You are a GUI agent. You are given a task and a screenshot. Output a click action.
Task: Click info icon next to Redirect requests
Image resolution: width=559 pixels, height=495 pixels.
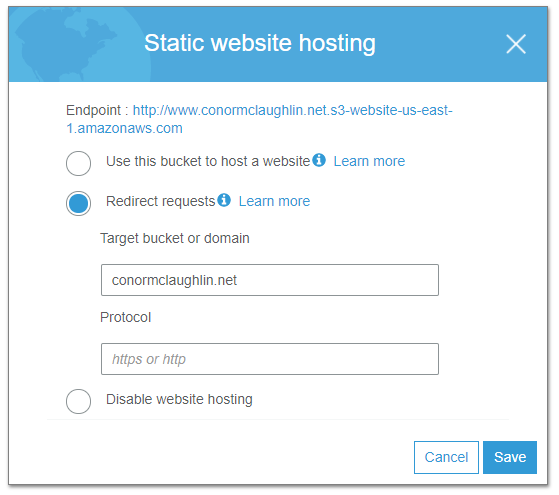pyautogui.click(x=224, y=200)
